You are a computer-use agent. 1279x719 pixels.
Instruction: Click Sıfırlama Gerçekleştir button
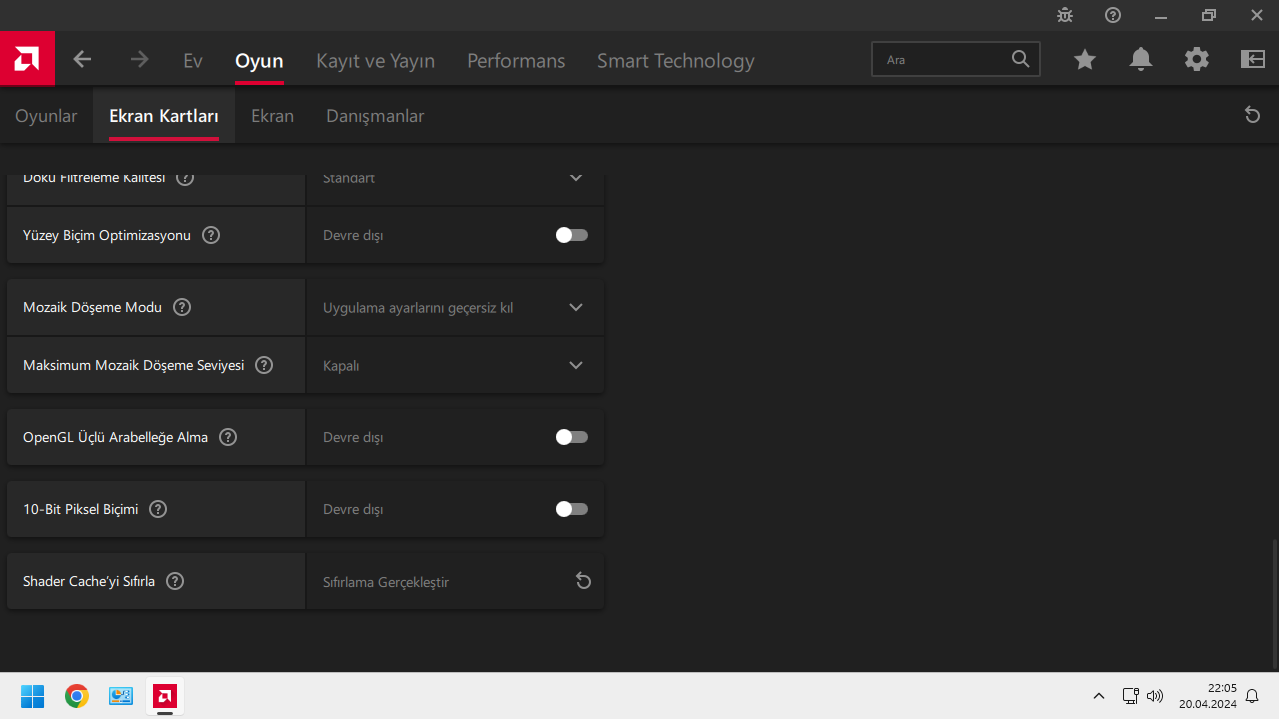(386, 582)
